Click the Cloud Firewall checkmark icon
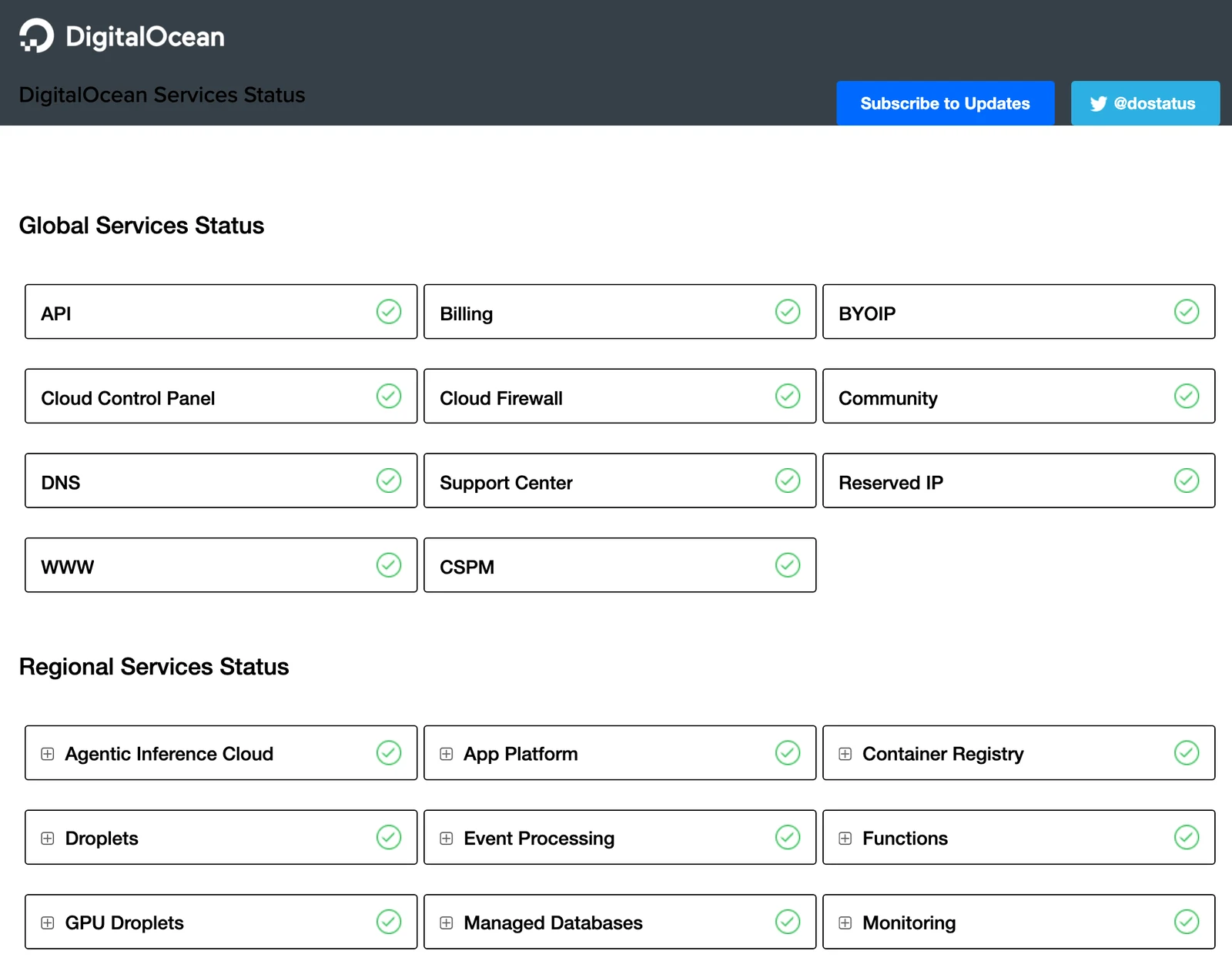This screenshot has height=961, width=1232. (x=788, y=397)
